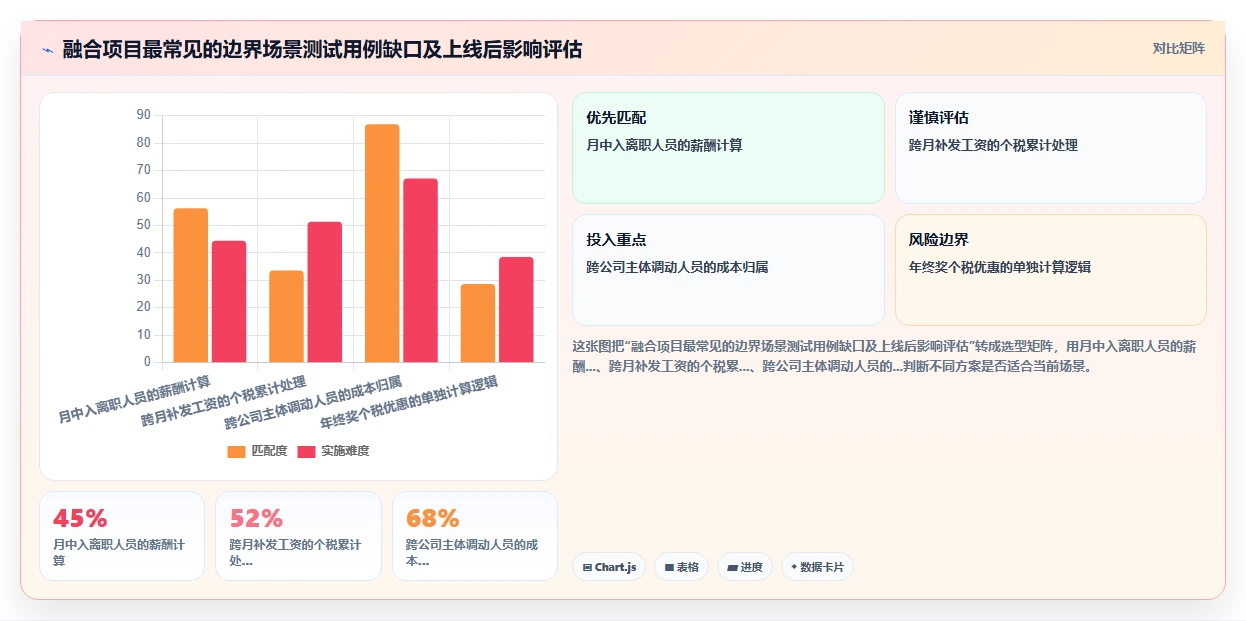
Task: Open the 52% stat card
Action: point(298,536)
